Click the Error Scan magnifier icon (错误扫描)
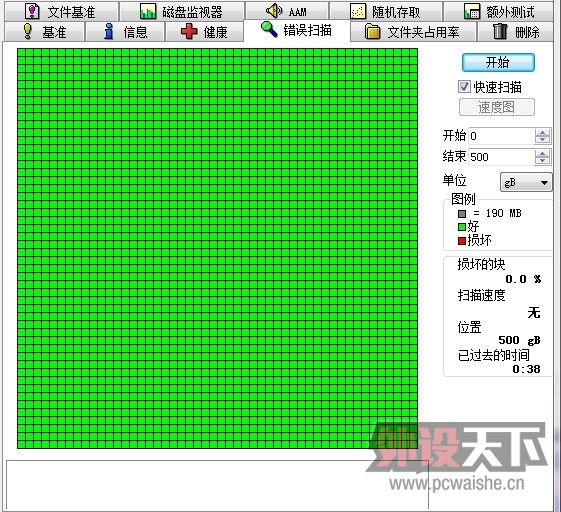Screen dimensions: 561x512 (x=269, y=29)
